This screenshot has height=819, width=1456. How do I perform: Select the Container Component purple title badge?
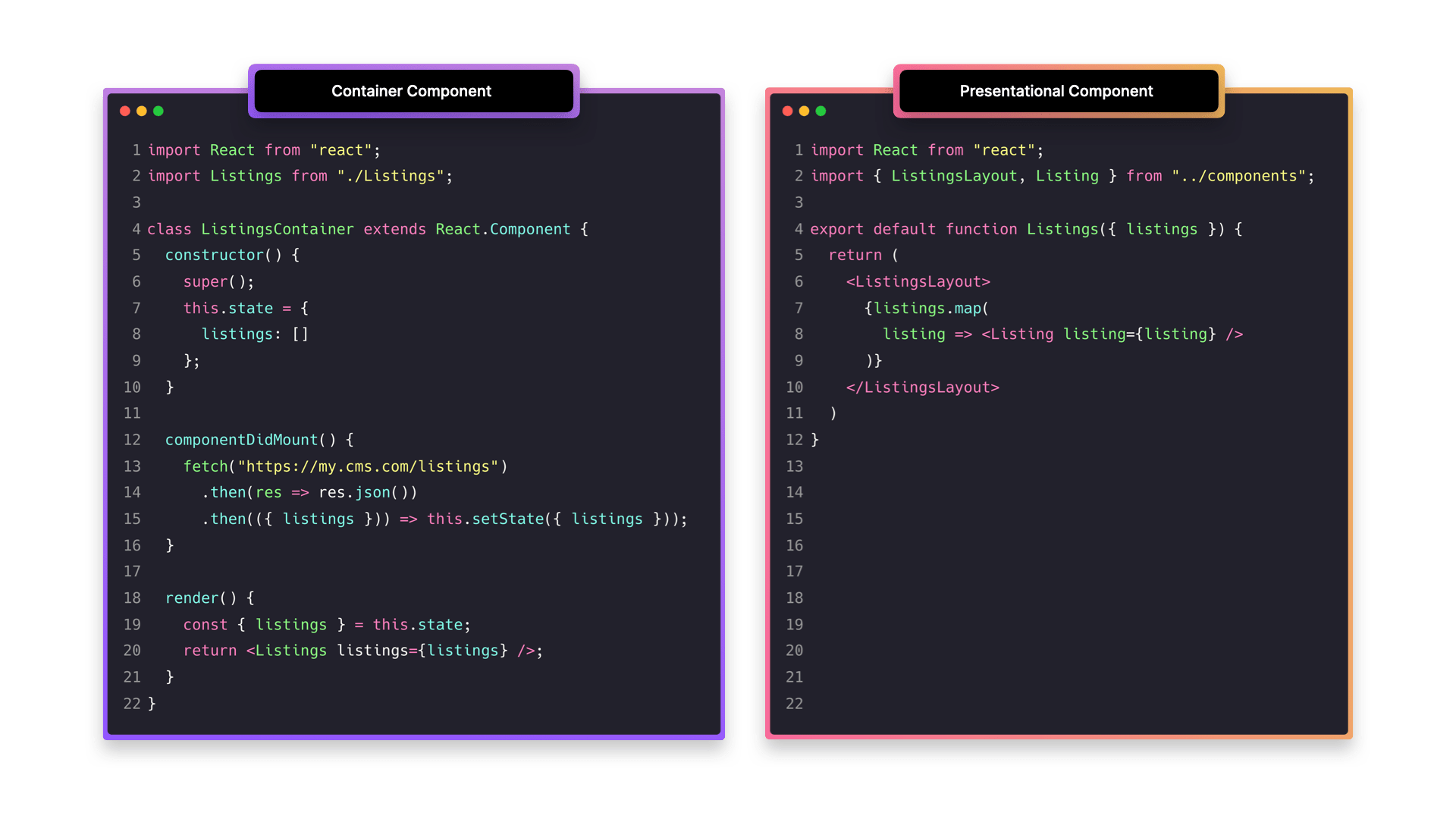tap(413, 91)
